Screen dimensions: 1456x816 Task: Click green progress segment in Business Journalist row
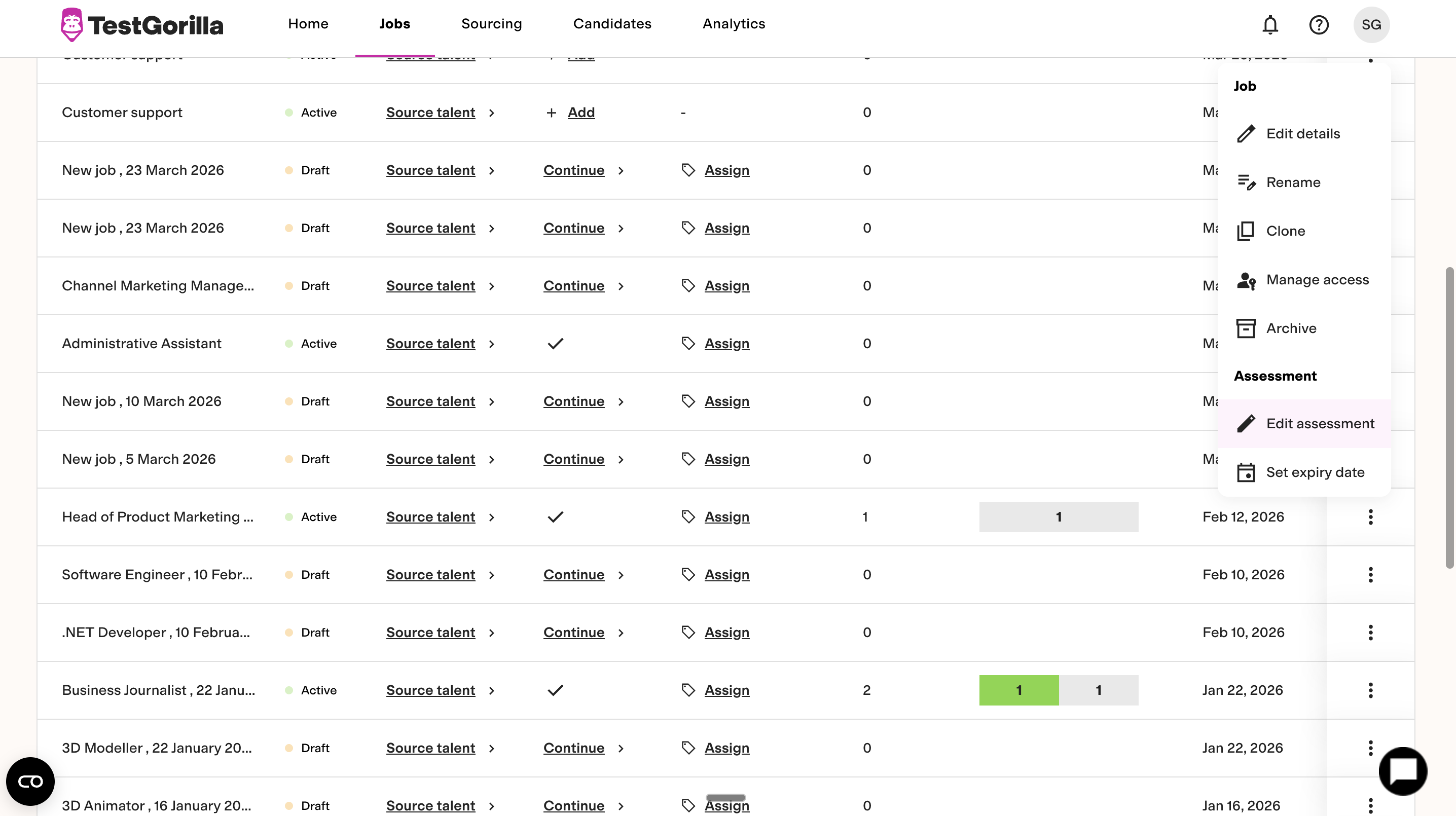tap(1018, 690)
